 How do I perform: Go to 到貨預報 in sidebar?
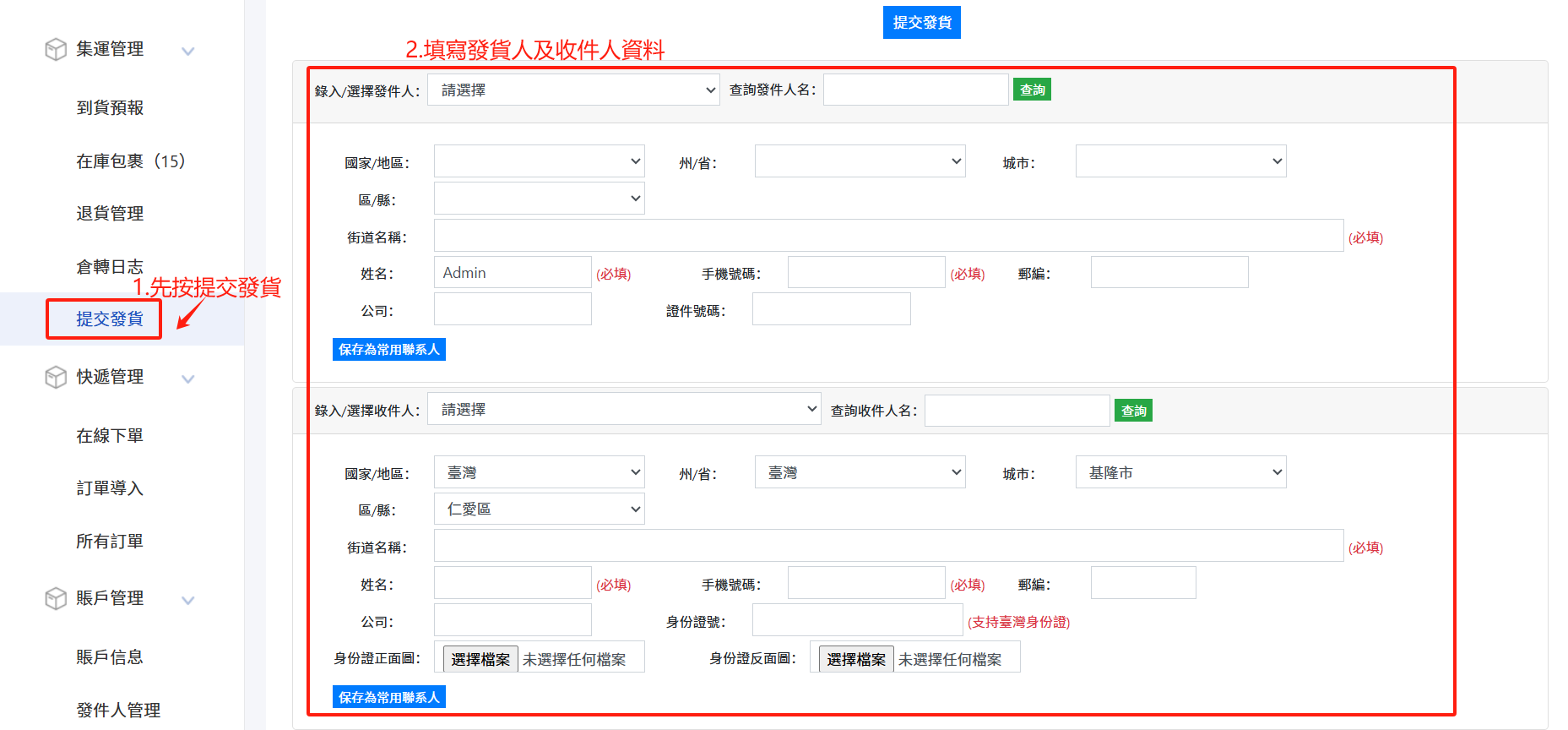(x=110, y=107)
